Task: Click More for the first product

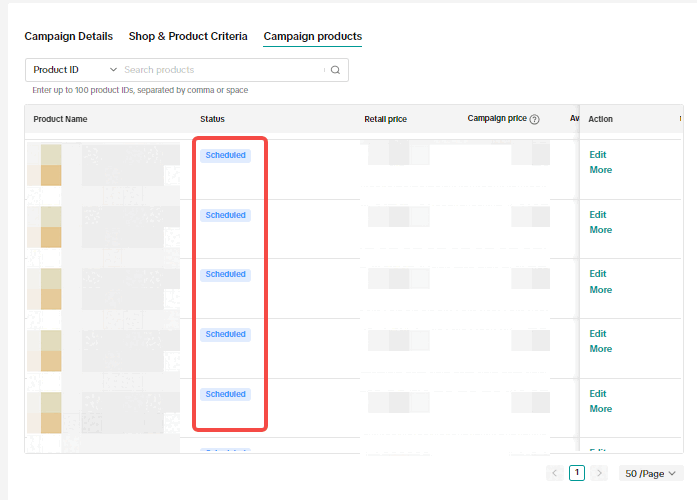Action: tap(600, 170)
